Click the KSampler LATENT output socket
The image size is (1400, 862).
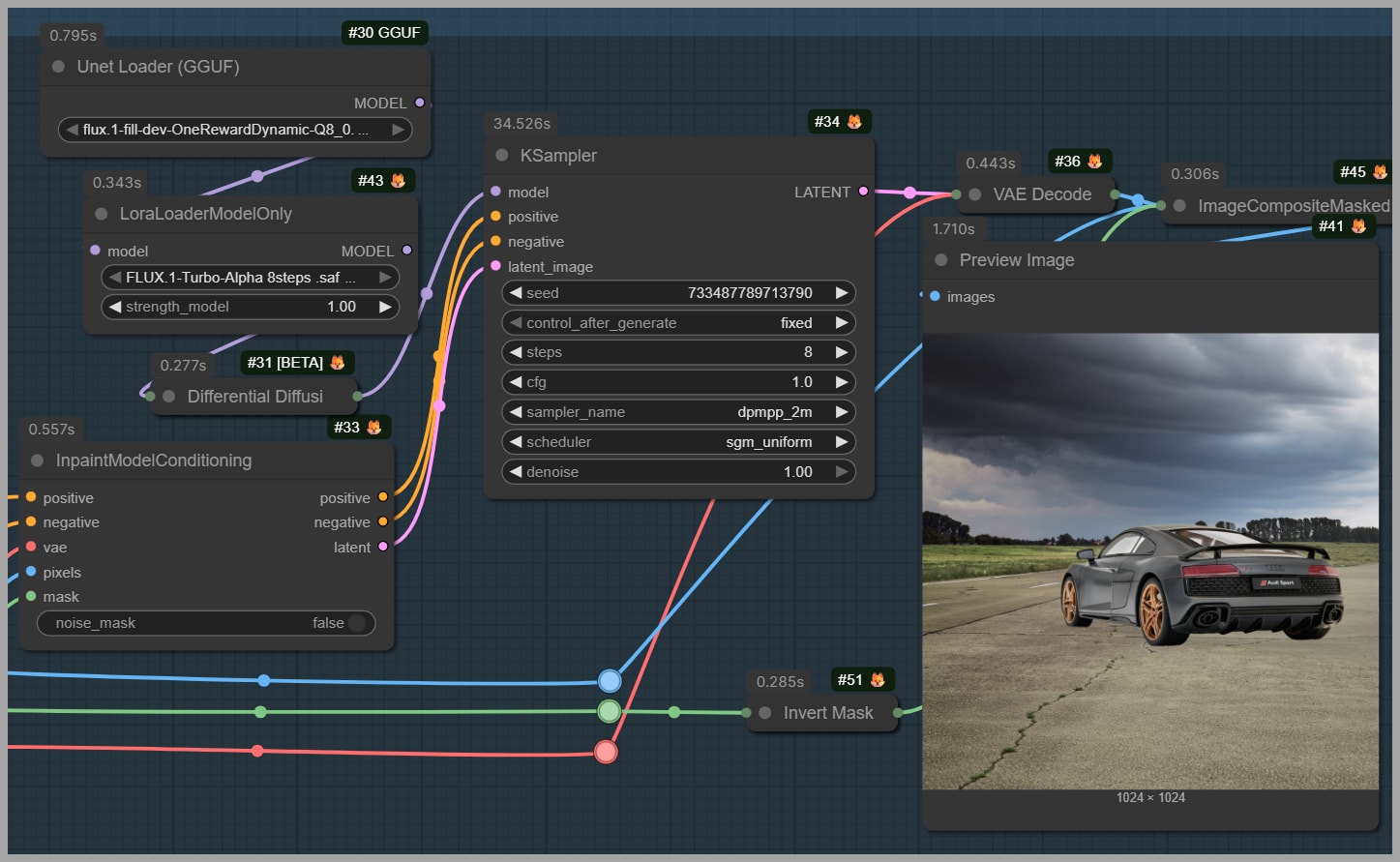(863, 192)
